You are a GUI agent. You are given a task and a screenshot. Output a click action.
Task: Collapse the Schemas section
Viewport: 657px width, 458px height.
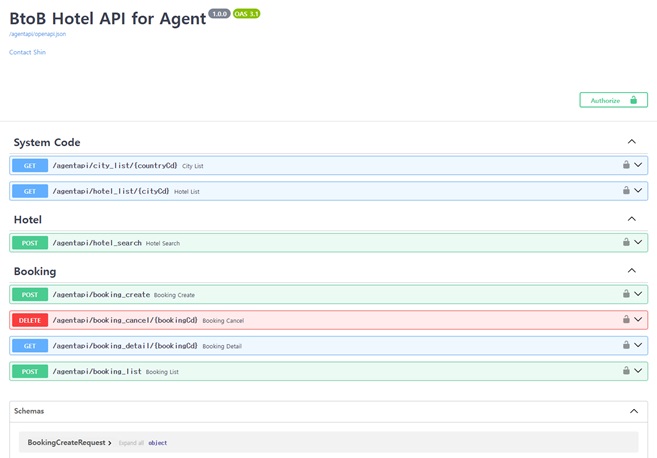point(634,411)
